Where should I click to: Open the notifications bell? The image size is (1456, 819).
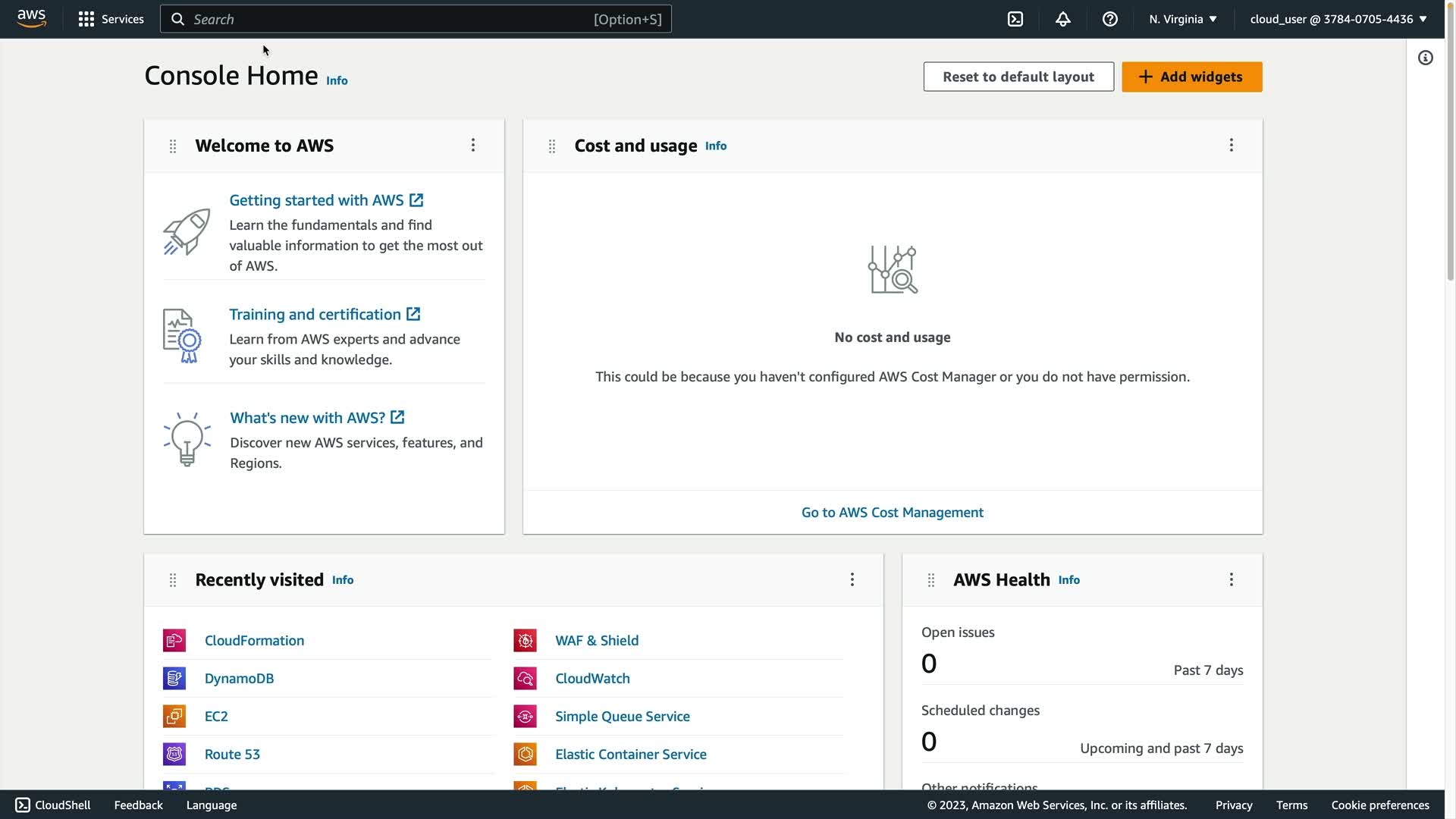tap(1062, 19)
